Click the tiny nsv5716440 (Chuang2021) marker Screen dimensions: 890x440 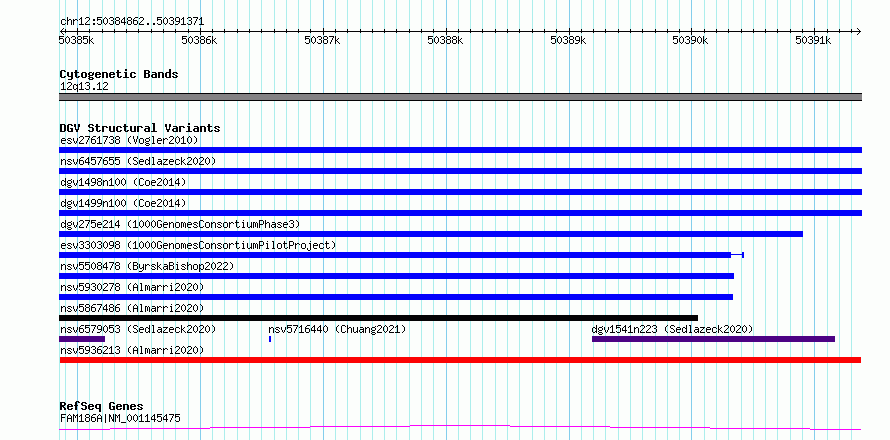pos(270,339)
